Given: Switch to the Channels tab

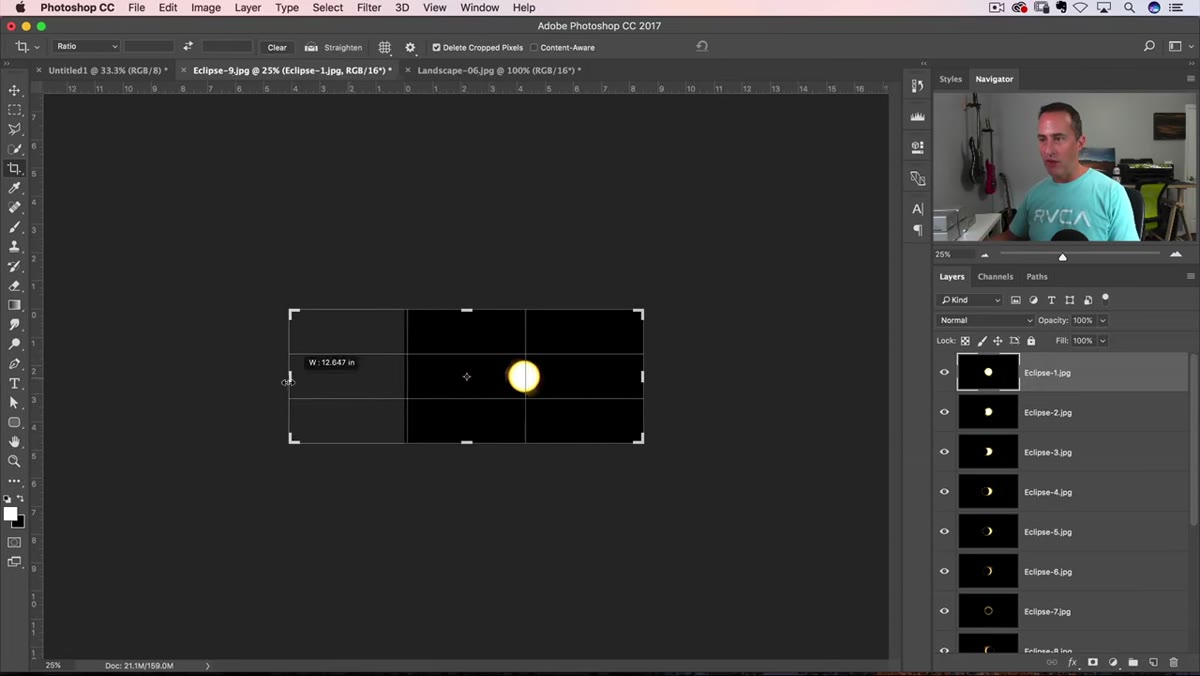Looking at the screenshot, I should click(995, 276).
